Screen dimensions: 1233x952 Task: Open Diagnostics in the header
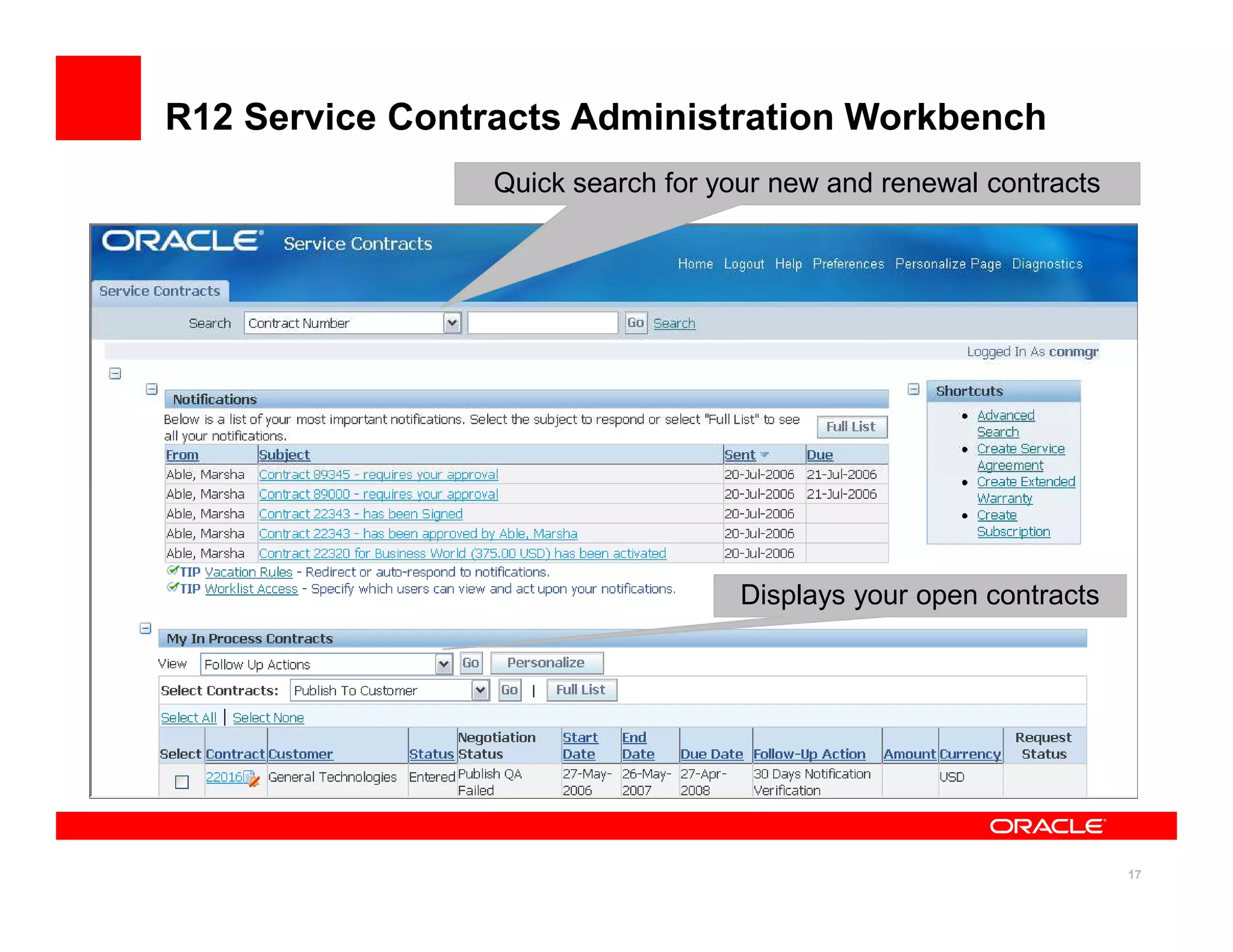click(x=1047, y=264)
